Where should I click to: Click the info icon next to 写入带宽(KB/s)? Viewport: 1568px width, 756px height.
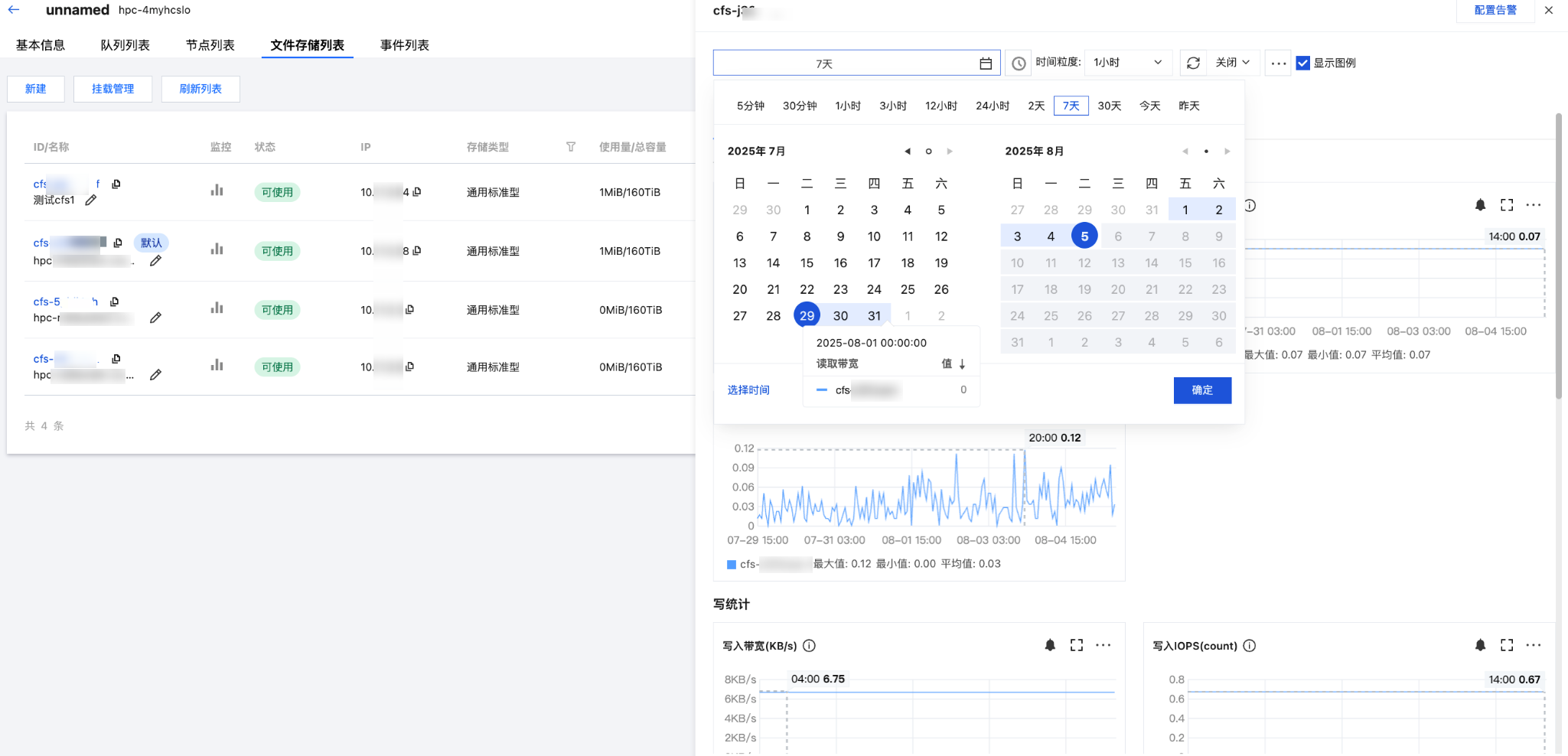pyautogui.click(x=809, y=646)
